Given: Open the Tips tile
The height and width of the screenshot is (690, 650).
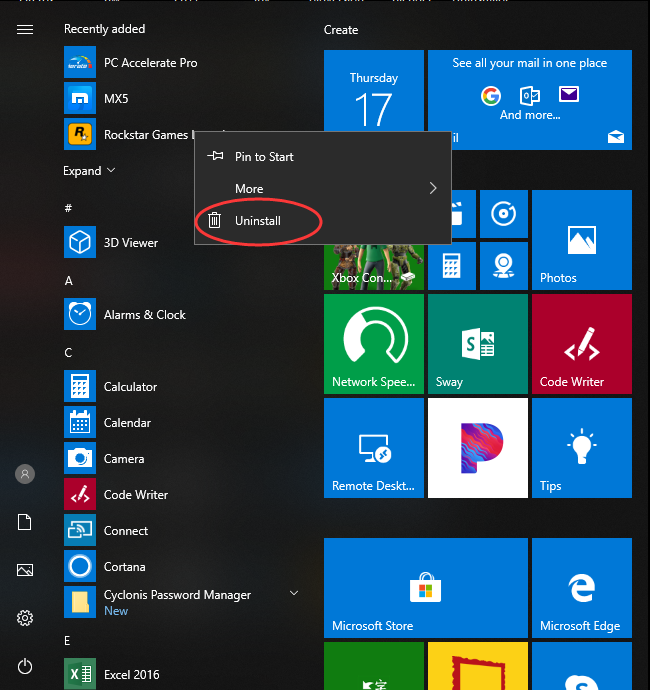Looking at the screenshot, I should (x=582, y=448).
